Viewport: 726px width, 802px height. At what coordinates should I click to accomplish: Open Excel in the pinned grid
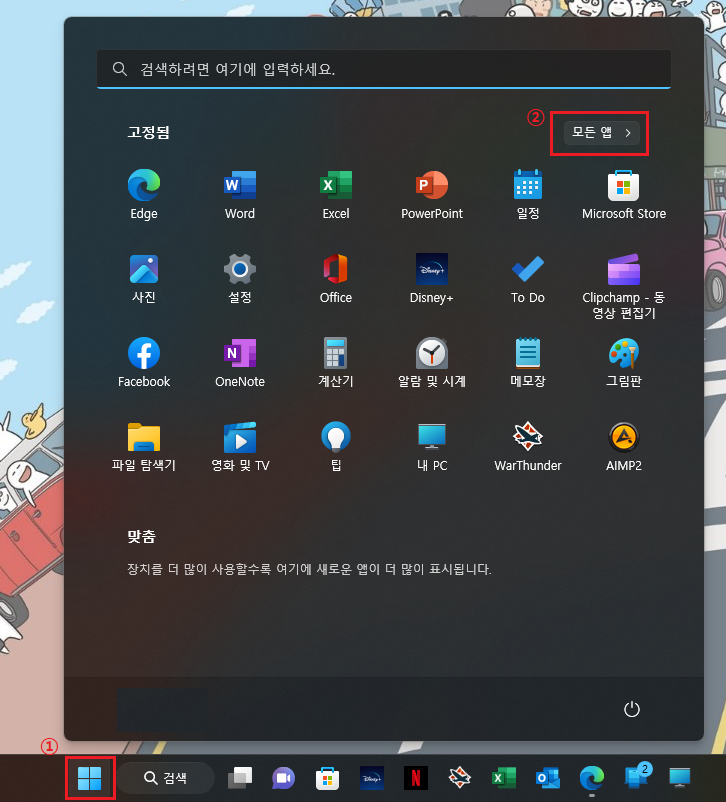[336, 194]
